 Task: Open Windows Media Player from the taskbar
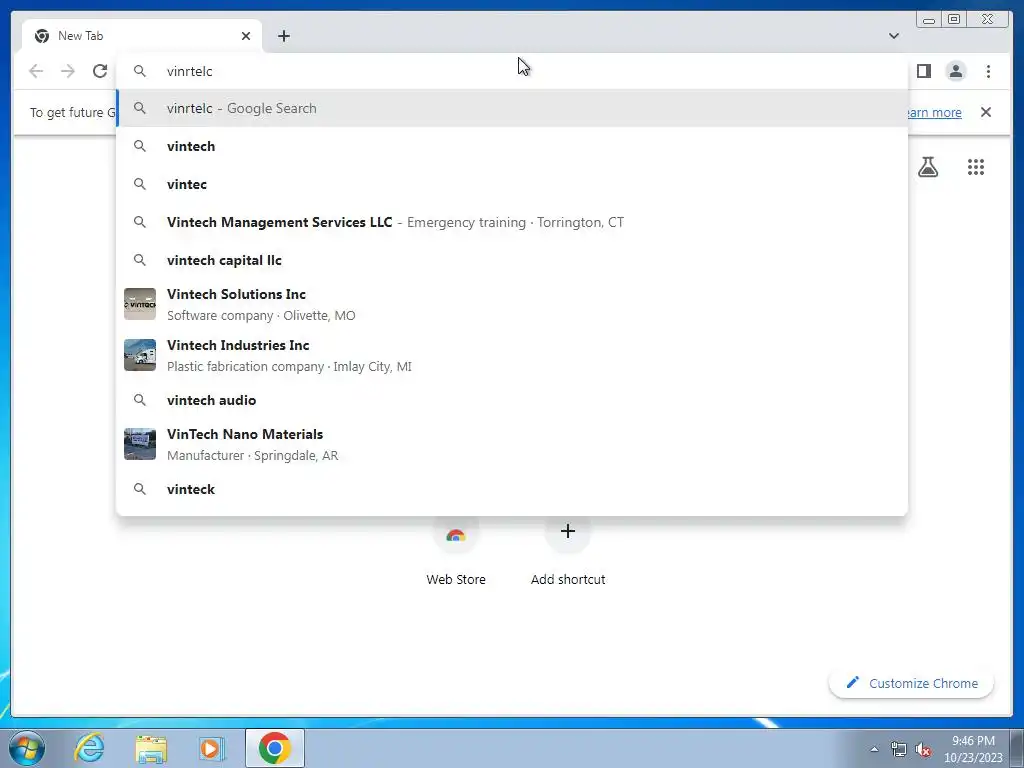(x=212, y=748)
